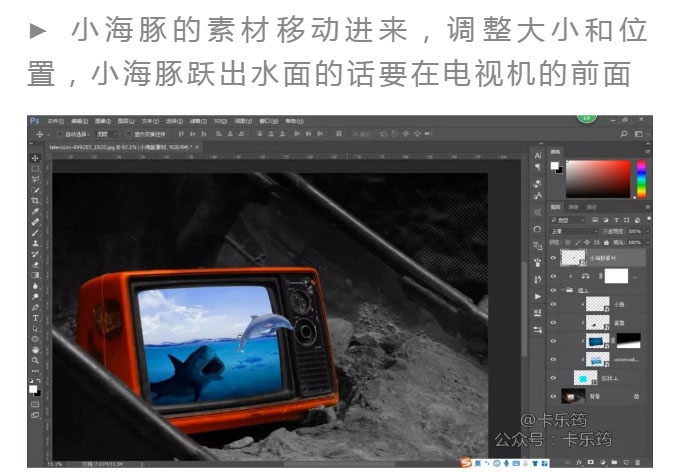Select the Move tool in toolbox
Viewport: 680px width, 473px height.
coord(36,158)
